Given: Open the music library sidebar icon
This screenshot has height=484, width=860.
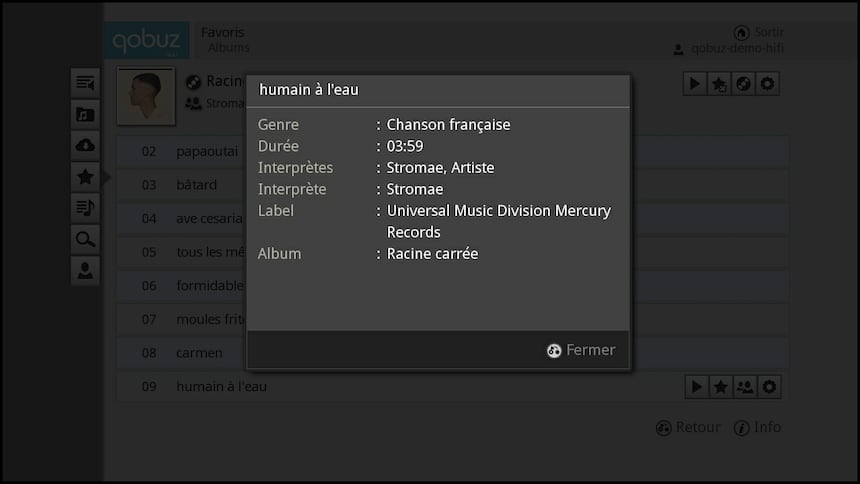Looking at the screenshot, I should (85, 114).
